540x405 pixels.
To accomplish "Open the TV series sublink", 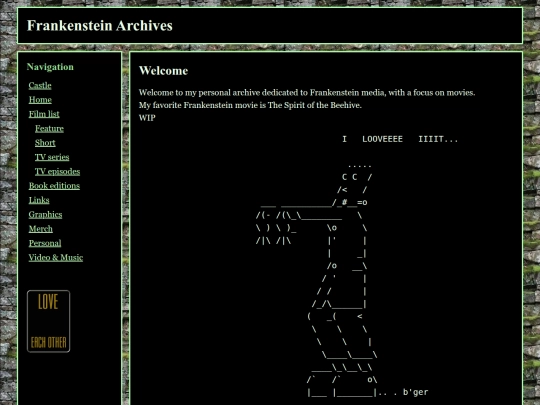I will 52,157.
